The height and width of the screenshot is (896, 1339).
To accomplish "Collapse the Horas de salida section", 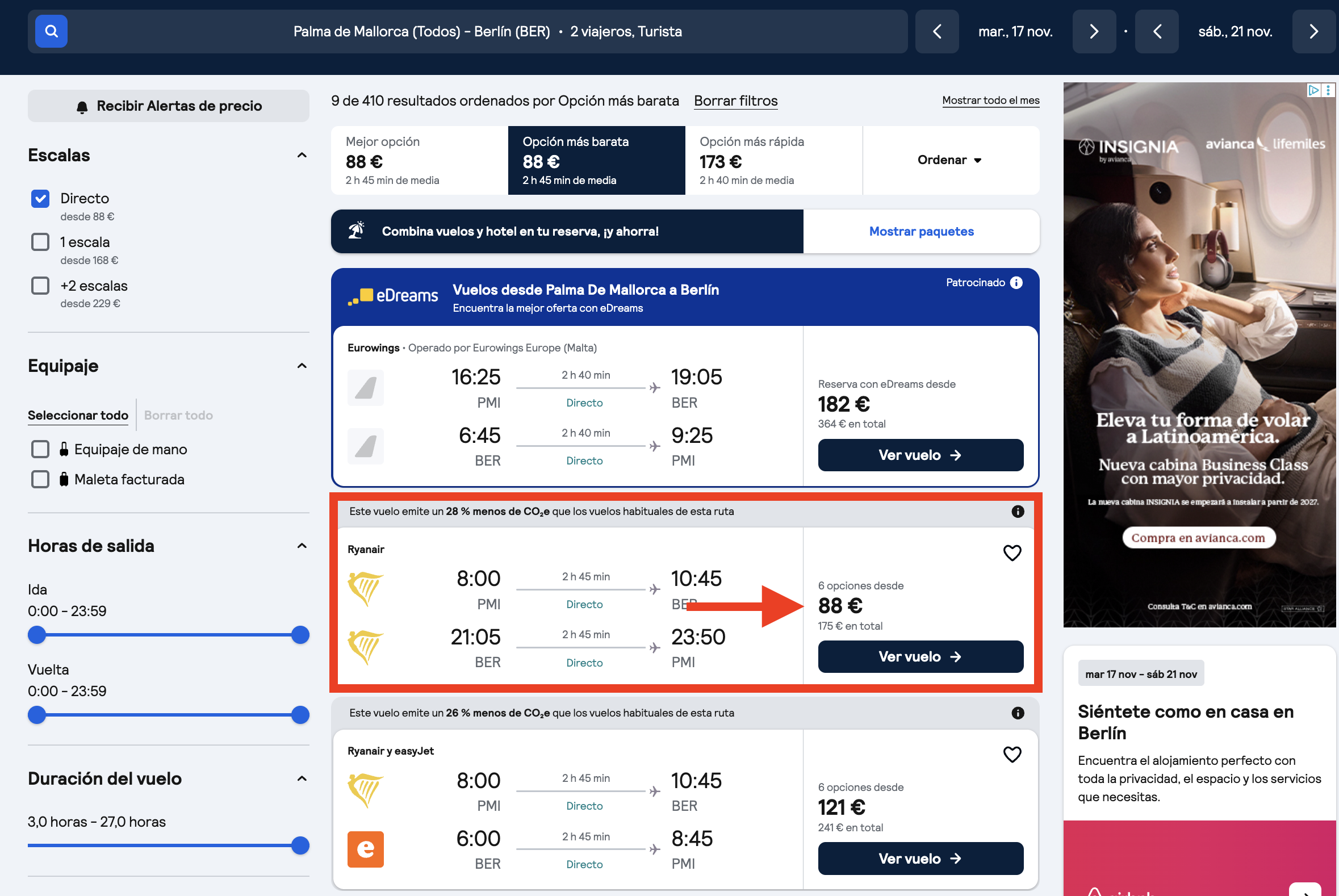I will click(302, 546).
